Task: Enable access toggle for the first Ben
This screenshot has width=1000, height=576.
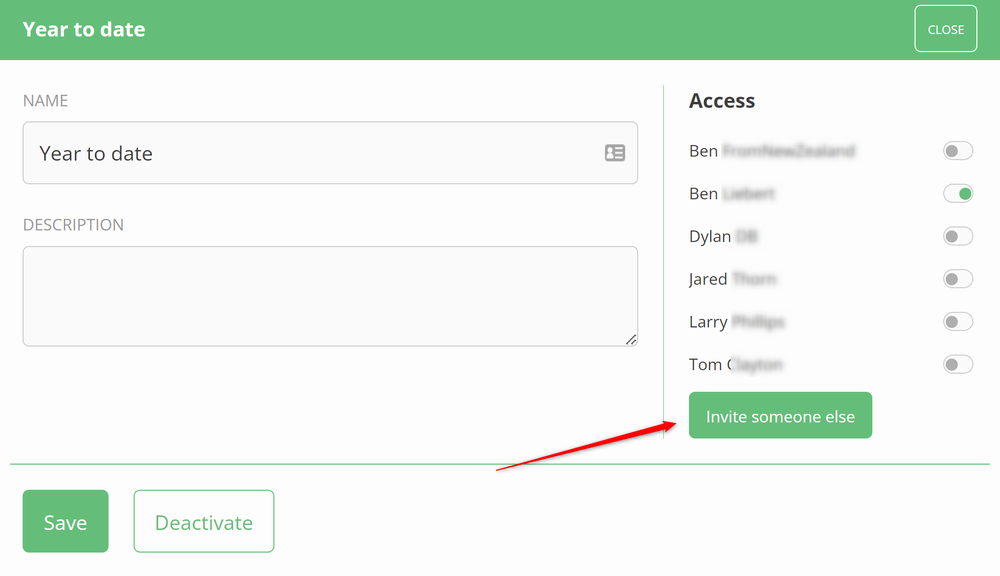Action: 957,151
